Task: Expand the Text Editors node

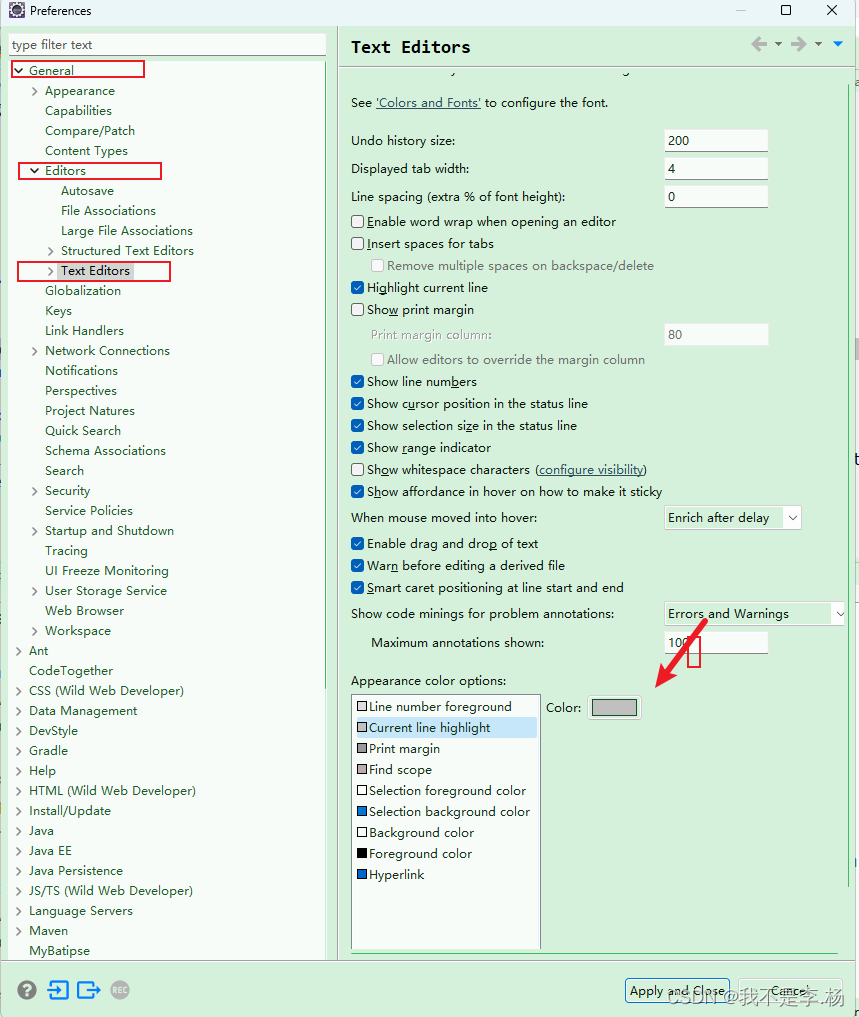Action: click(x=51, y=271)
